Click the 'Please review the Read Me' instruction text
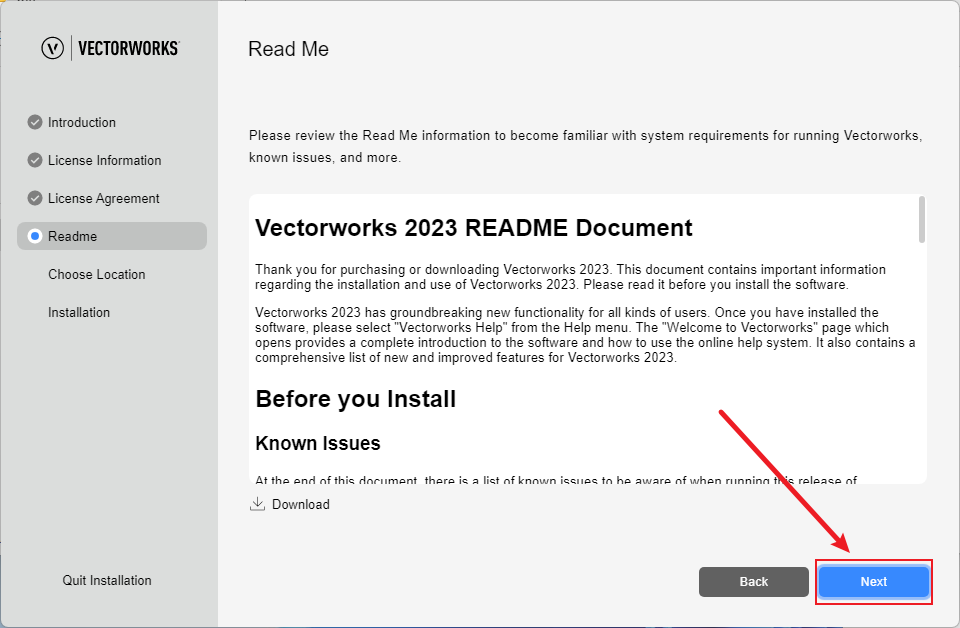The width and height of the screenshot is (960, 628). tap(585, 146)
